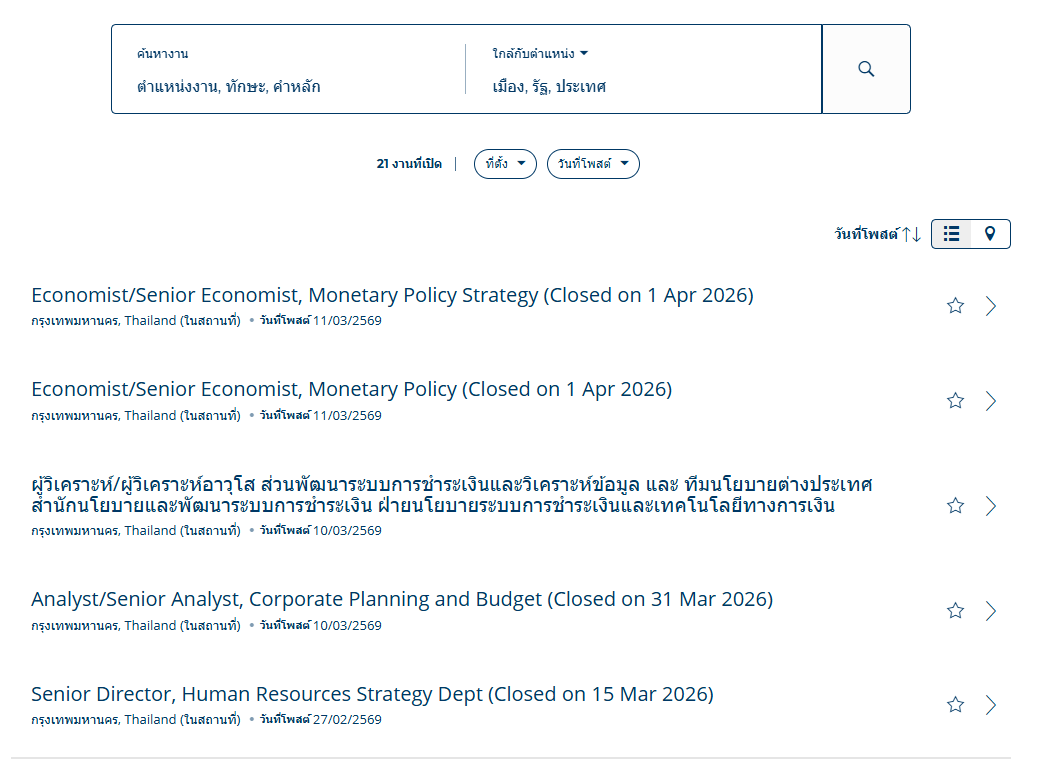Open Analyst/Senior Analyst, Corporate Planning and Budget link
Viewport: 1039px width, 774px height.
point(401,599)
